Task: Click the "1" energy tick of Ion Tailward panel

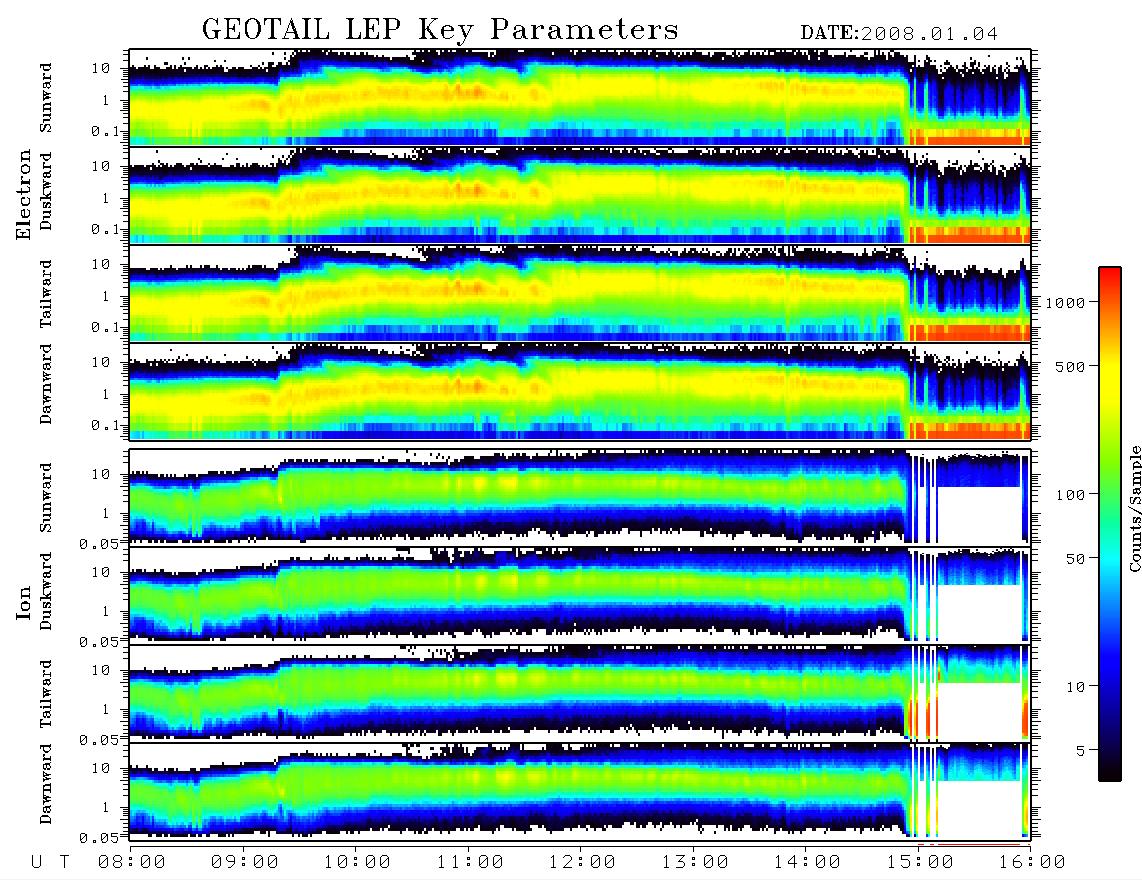Action: click(105, 709)
